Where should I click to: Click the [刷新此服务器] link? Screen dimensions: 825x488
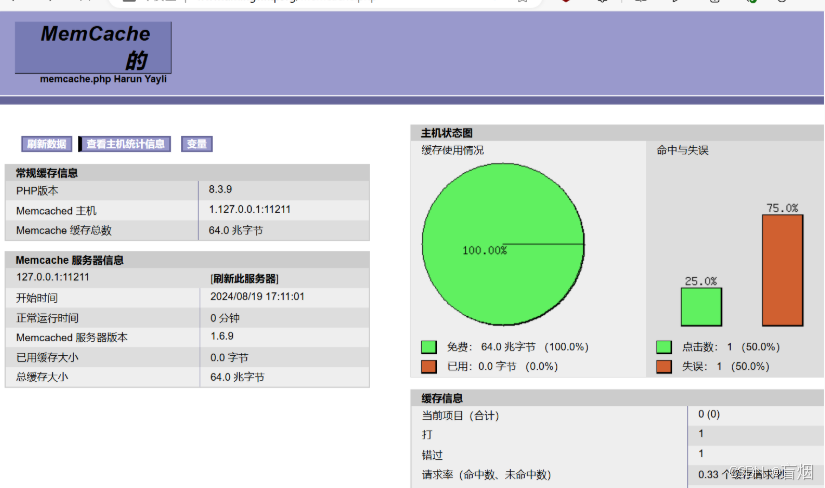tap(245, 278)
